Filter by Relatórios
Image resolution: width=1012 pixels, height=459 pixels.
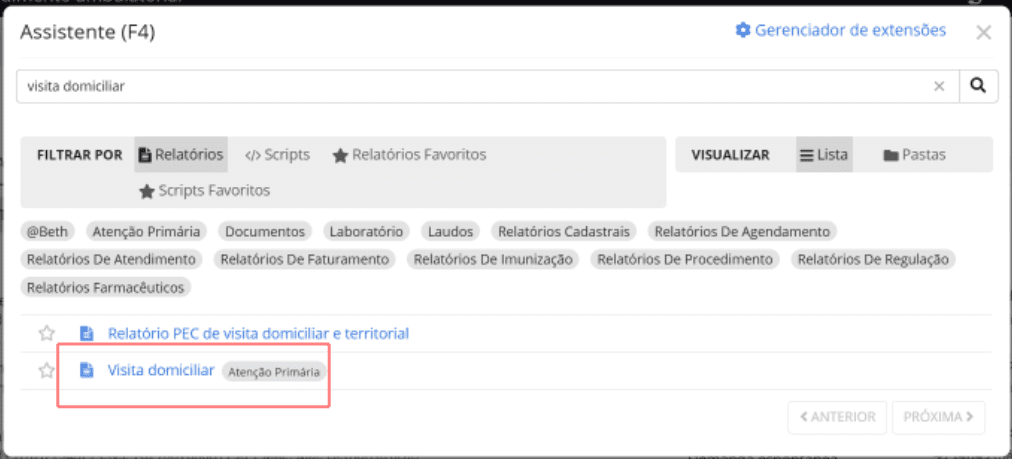pyautogui.click(x=181, y=155)
